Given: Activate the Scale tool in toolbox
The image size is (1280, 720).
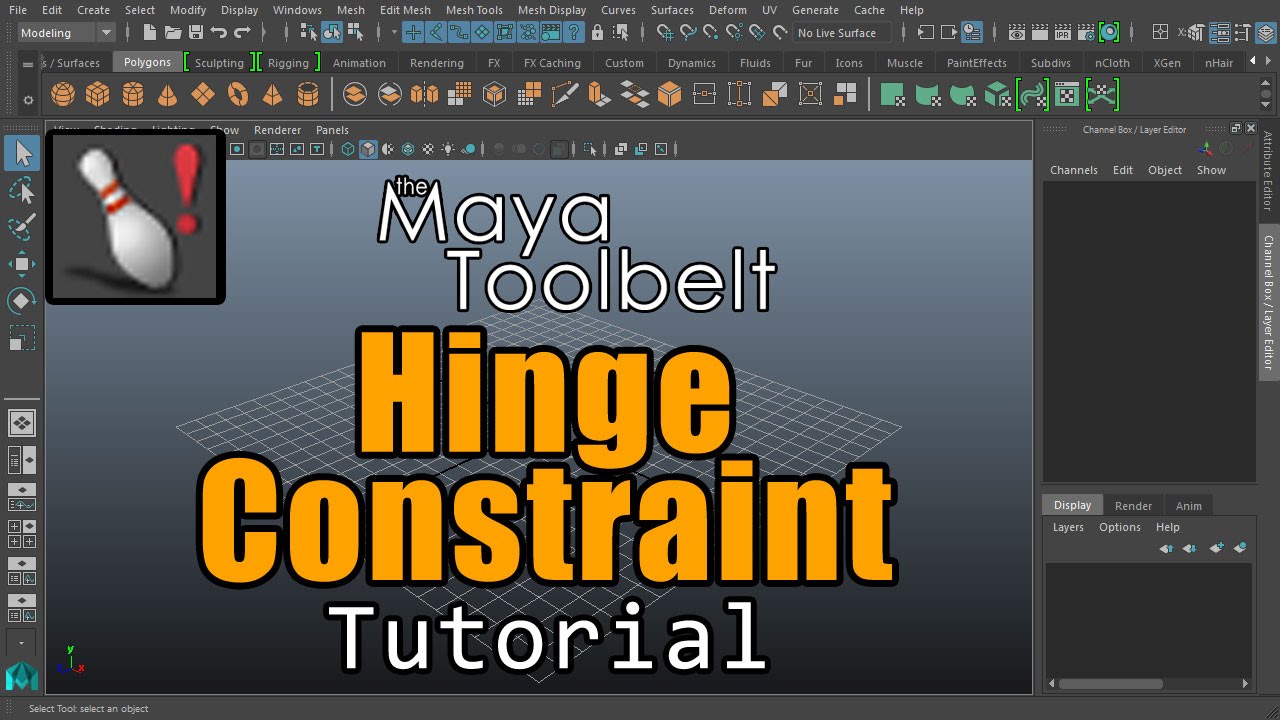Looking at the screenshot, I should click(x=22, y=338).
